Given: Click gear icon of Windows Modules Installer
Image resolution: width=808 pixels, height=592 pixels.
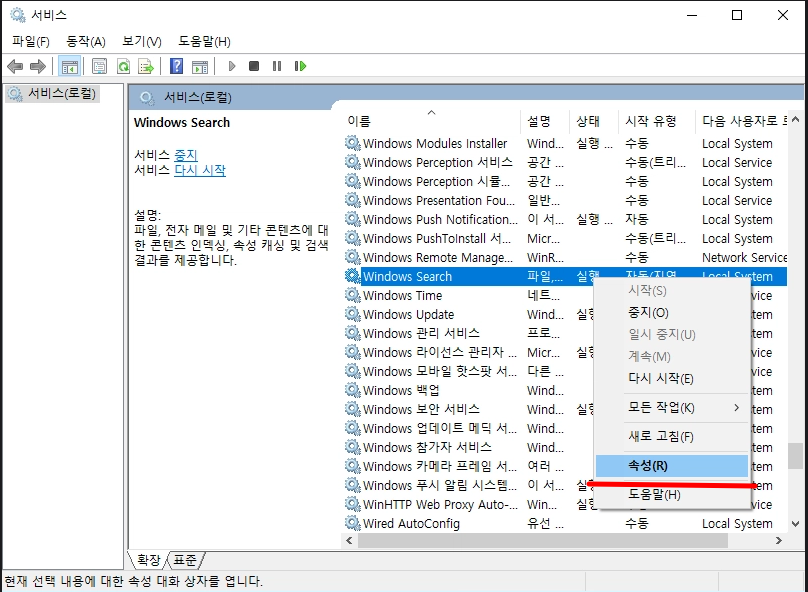Looking at the screenshot, I should click(x=352, y=143).
